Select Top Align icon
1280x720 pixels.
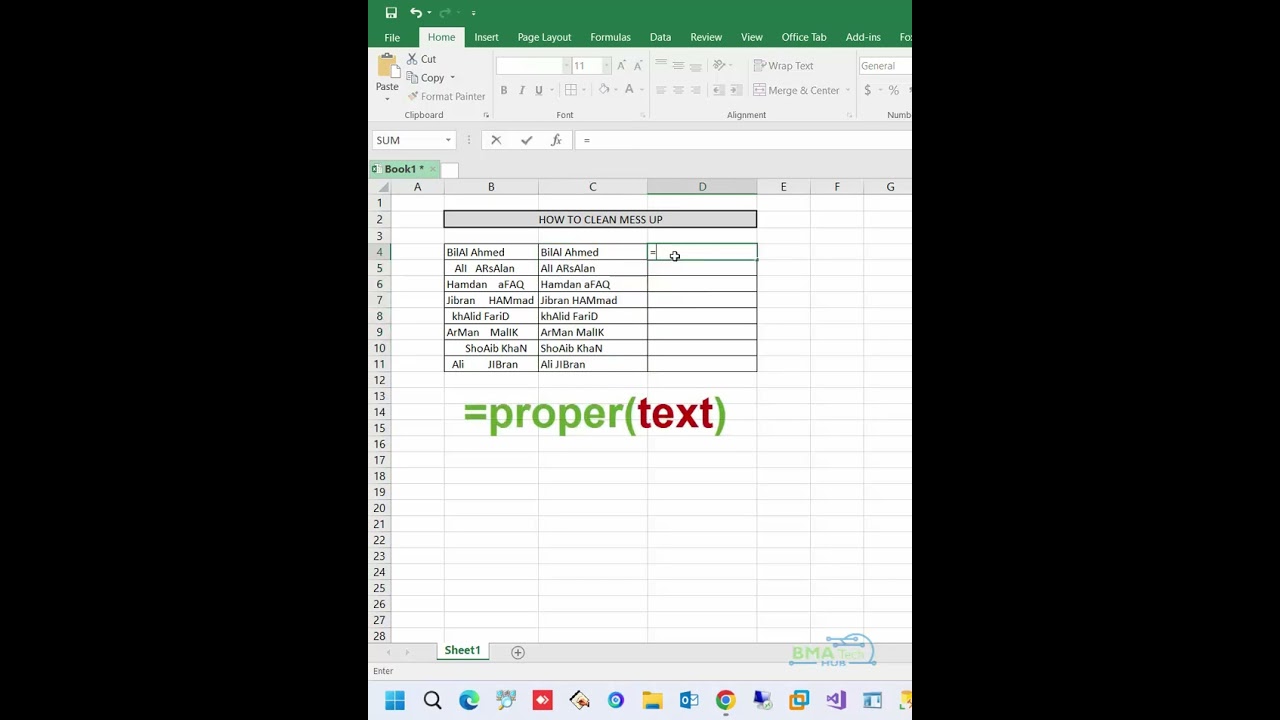coord(661,66)
